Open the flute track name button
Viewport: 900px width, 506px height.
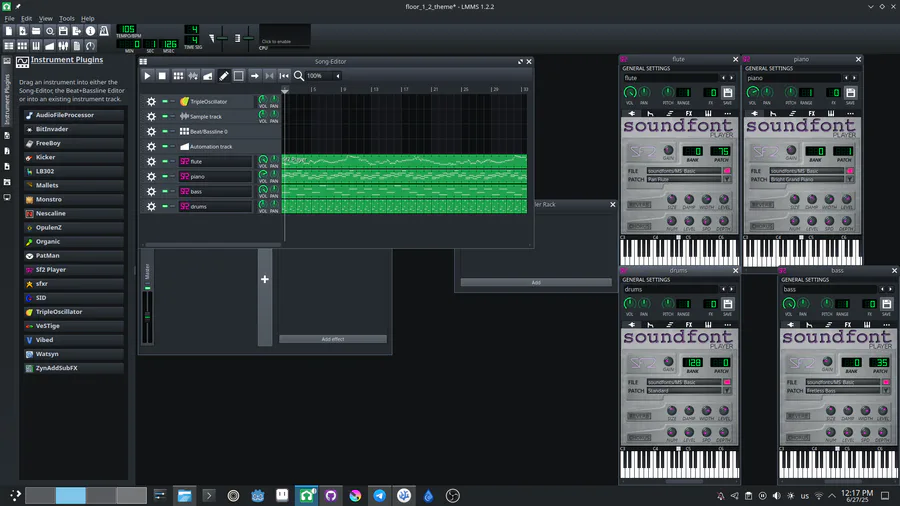[215, 162]
